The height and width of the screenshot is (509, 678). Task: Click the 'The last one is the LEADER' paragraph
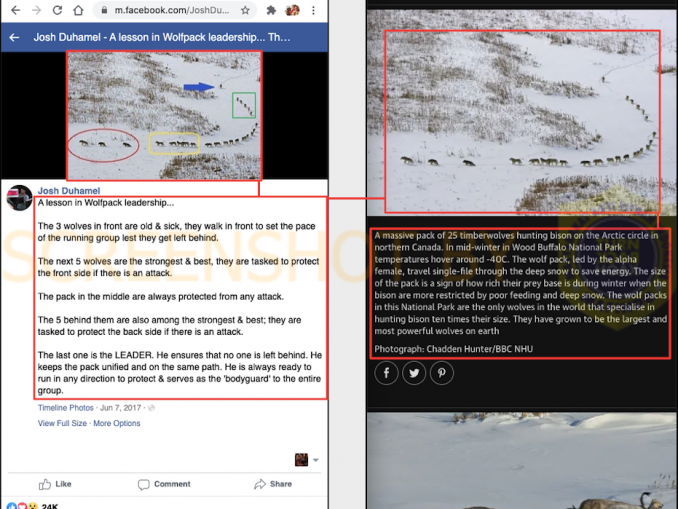click(x=179, y=373)
